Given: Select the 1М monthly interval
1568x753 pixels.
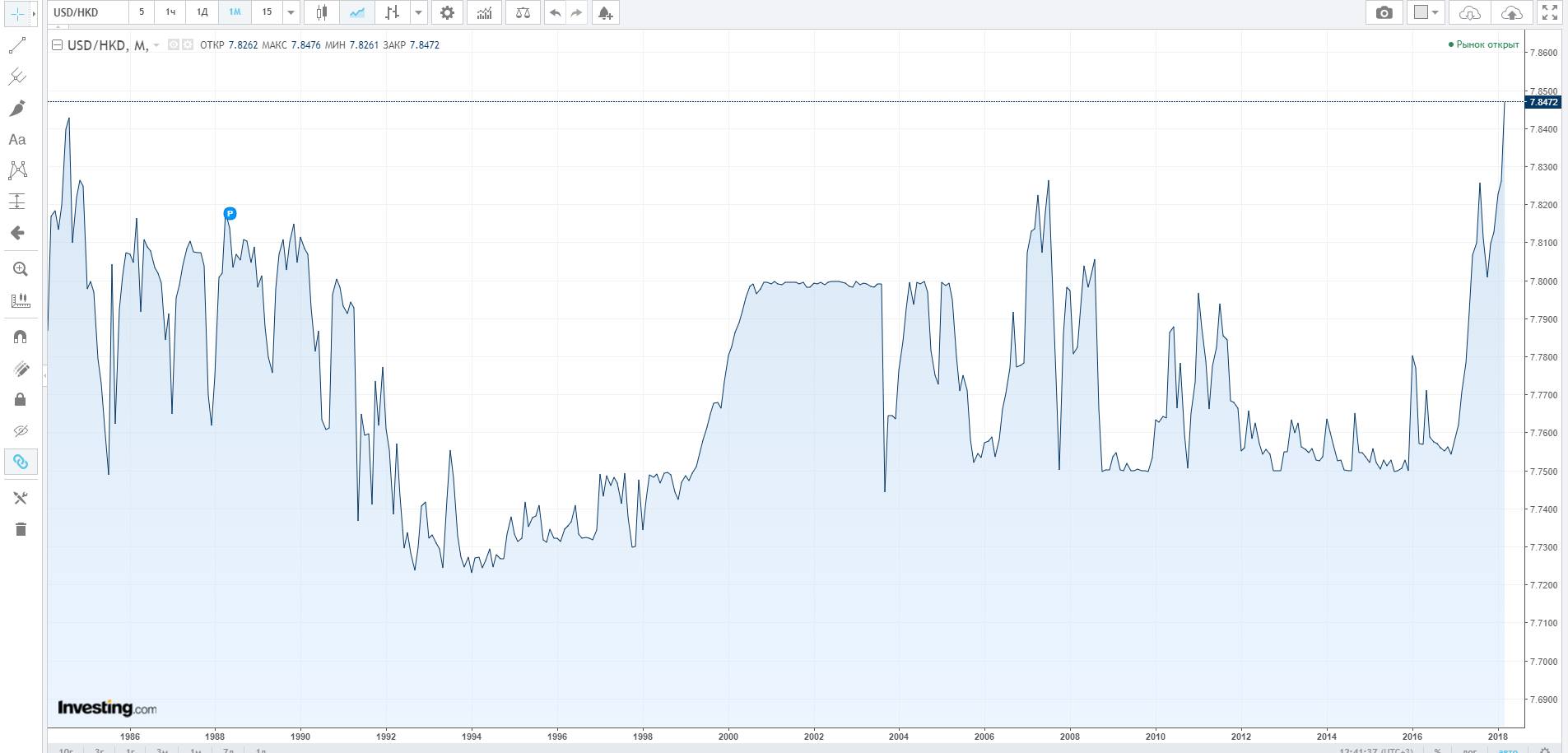Looking at the screenshot, I should point(235,12).
